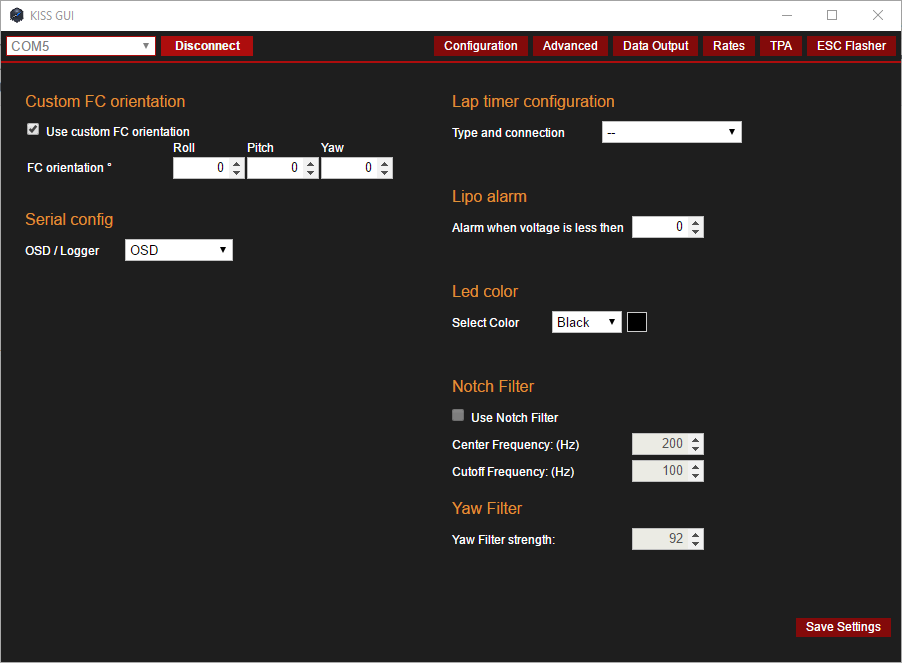The width and height of the screenshot is (902, 663).
Task: Click into the Roll orientation input field
Action: [x=200, y=168]
